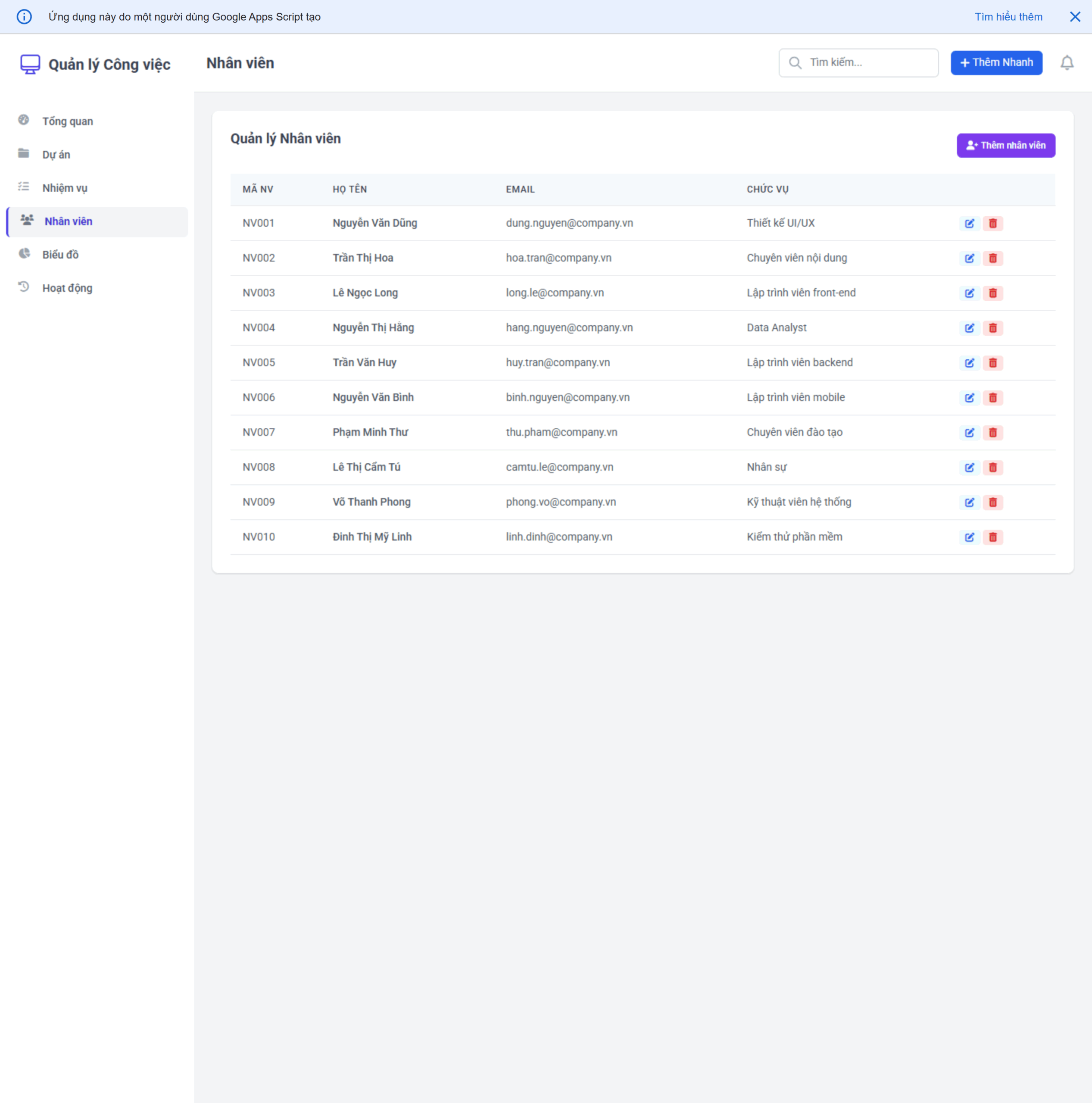This screenshot has width=1092, height=1103.
Task: Open the Tìm hiểu thêm link
Action: (1008, 16)
